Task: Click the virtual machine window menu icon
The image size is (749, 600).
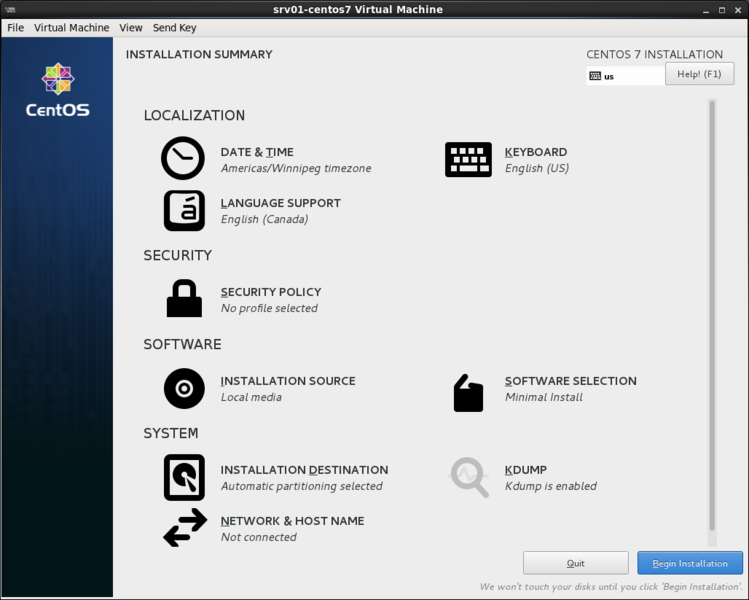Action: (10, 10)
